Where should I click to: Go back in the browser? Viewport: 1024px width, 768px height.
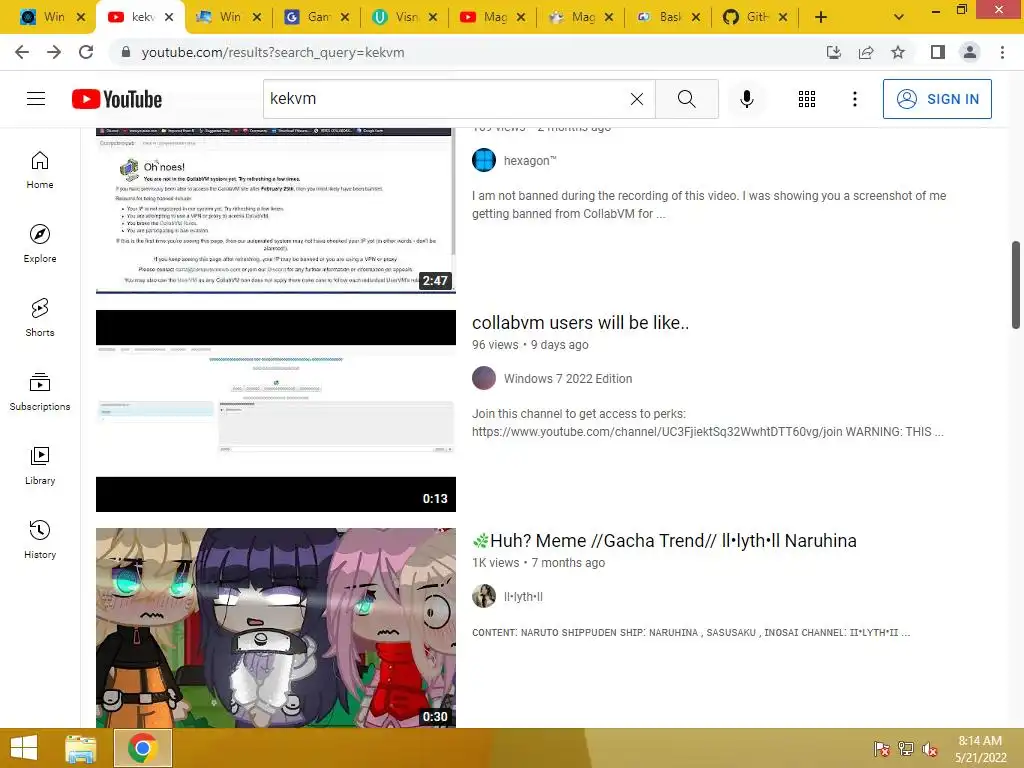(22, 52)
